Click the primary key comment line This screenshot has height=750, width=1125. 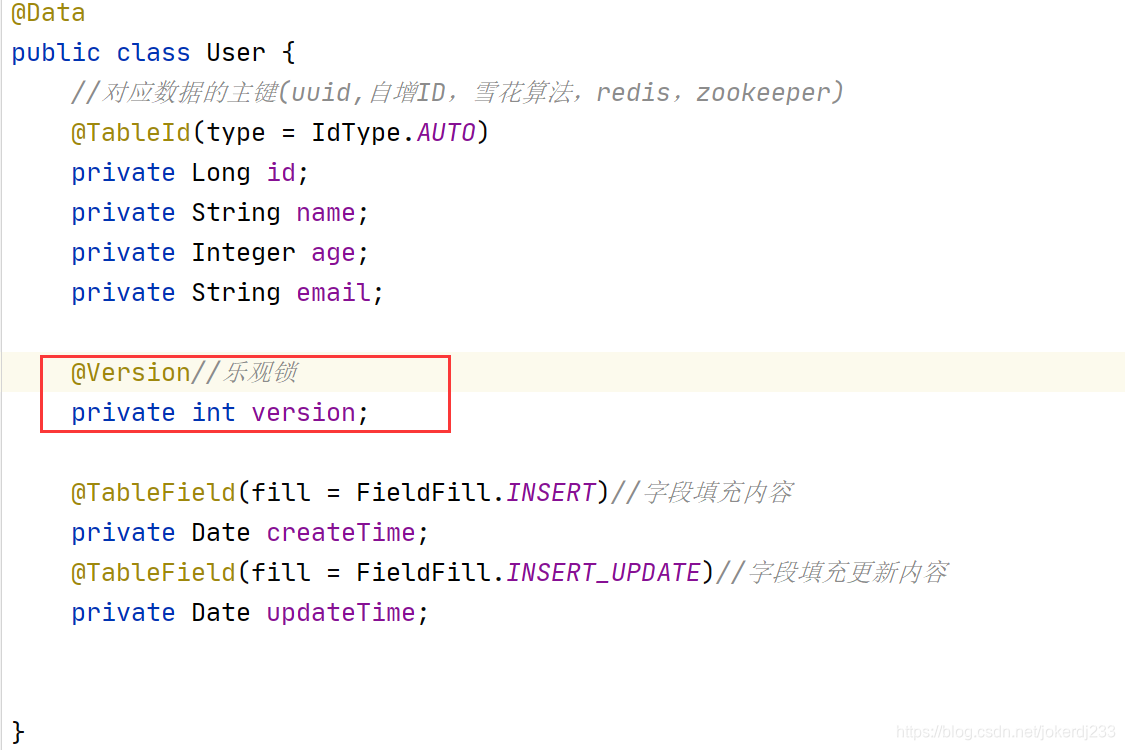pos(457,93)
